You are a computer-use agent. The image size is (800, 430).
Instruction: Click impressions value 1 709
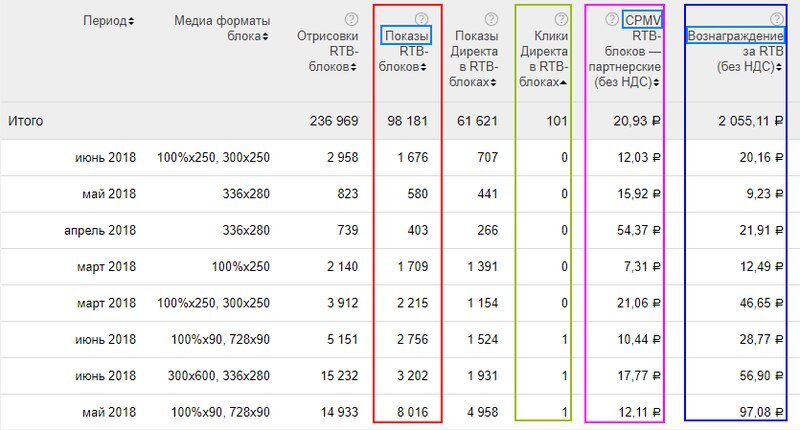[x=413, y=266]
